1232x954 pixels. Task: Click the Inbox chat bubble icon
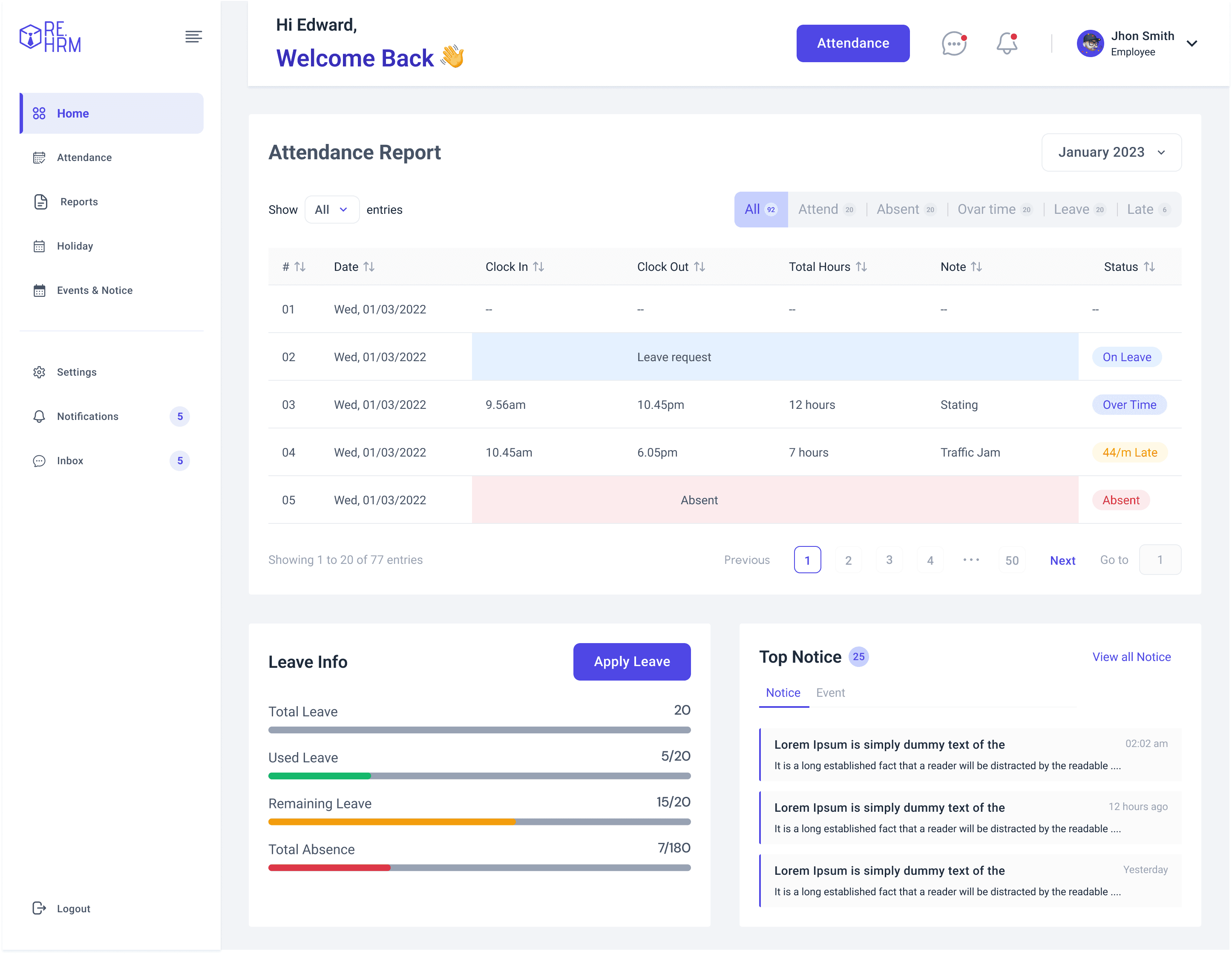[39, 461]
